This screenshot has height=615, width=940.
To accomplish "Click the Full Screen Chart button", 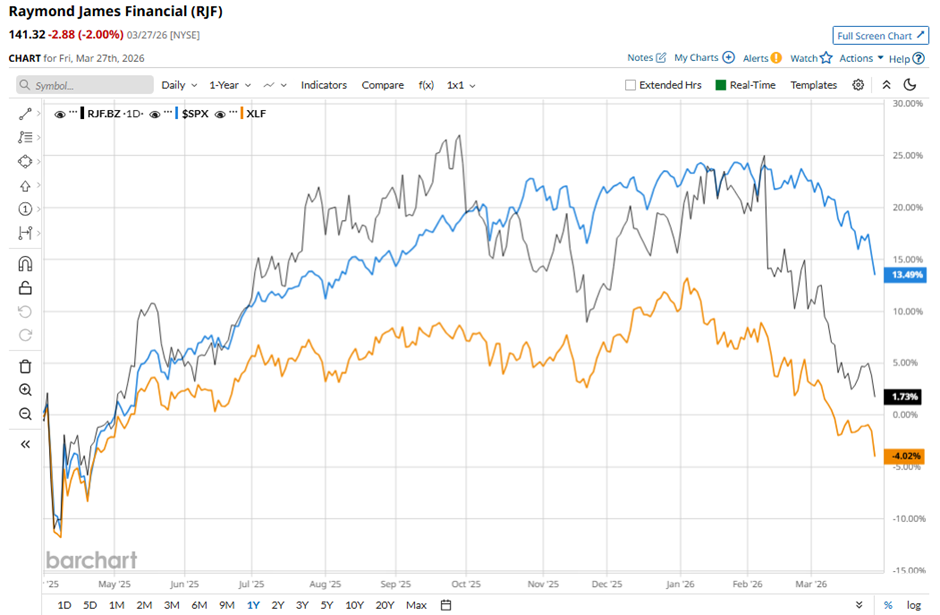I will pos(881,35).
